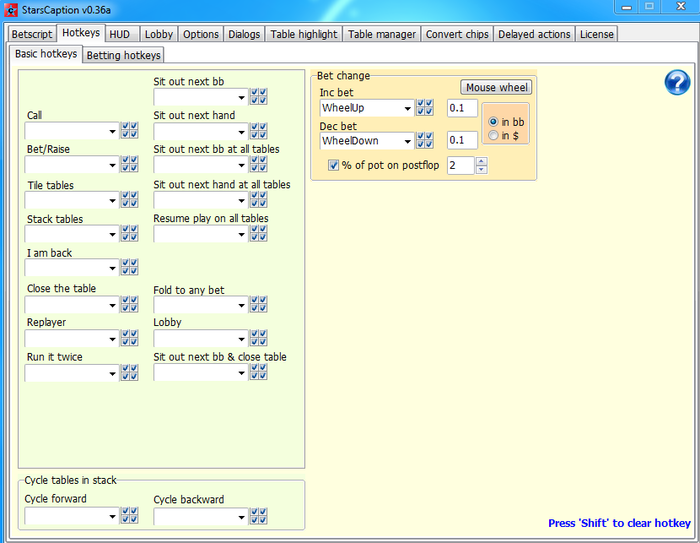Click the checkmark grid icon beside Inc bet

(424, 107)
